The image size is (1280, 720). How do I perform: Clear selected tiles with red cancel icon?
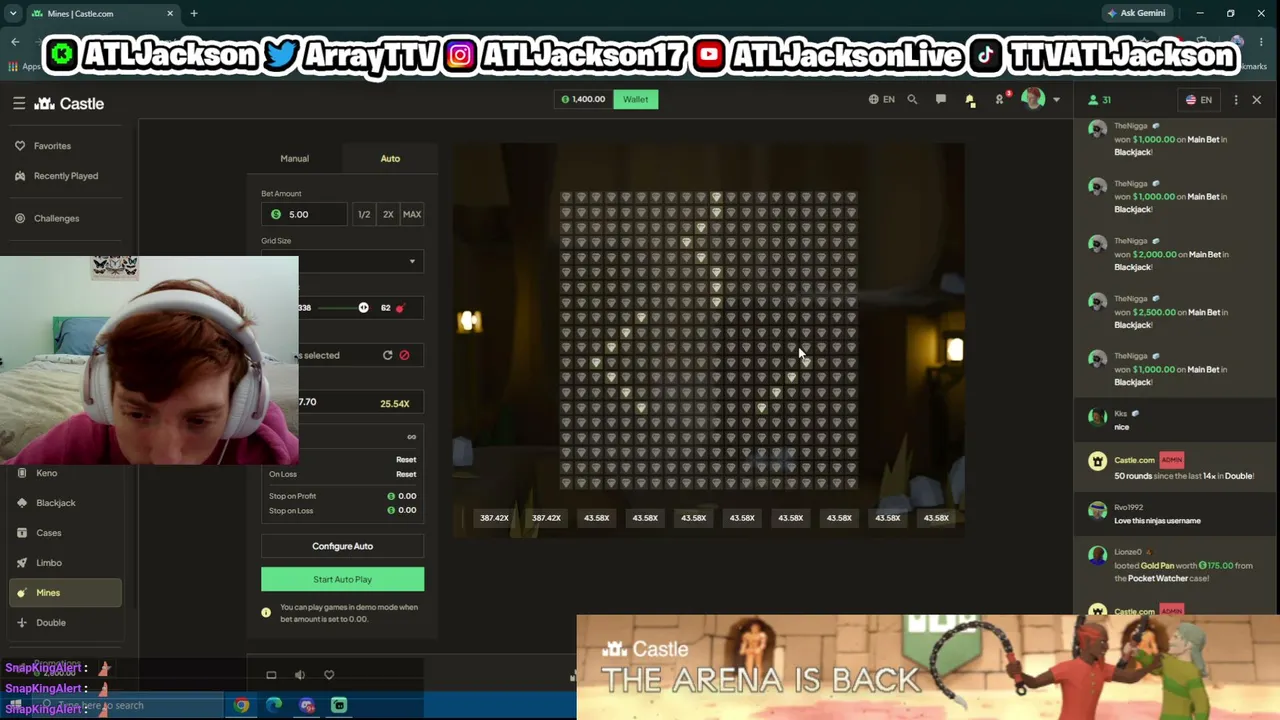point(404,355)
